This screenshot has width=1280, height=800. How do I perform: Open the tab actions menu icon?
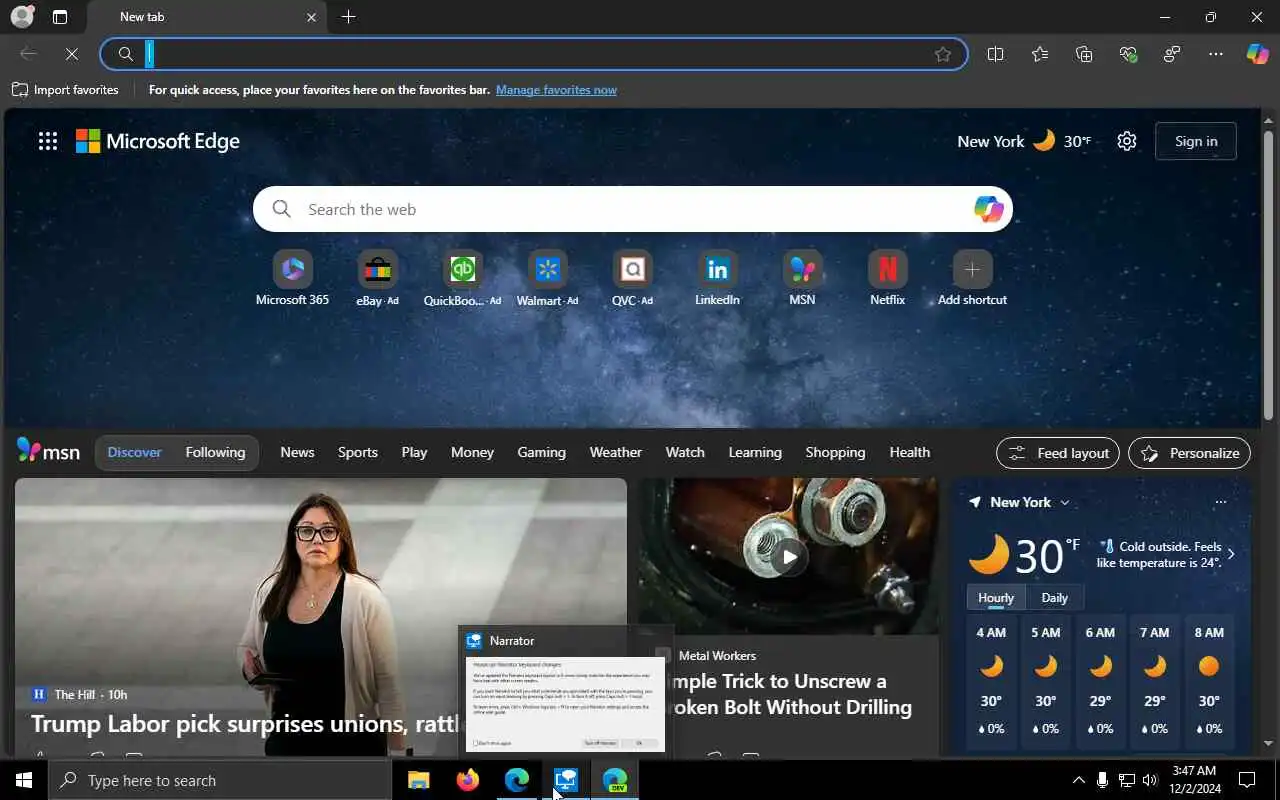[60, 17]
